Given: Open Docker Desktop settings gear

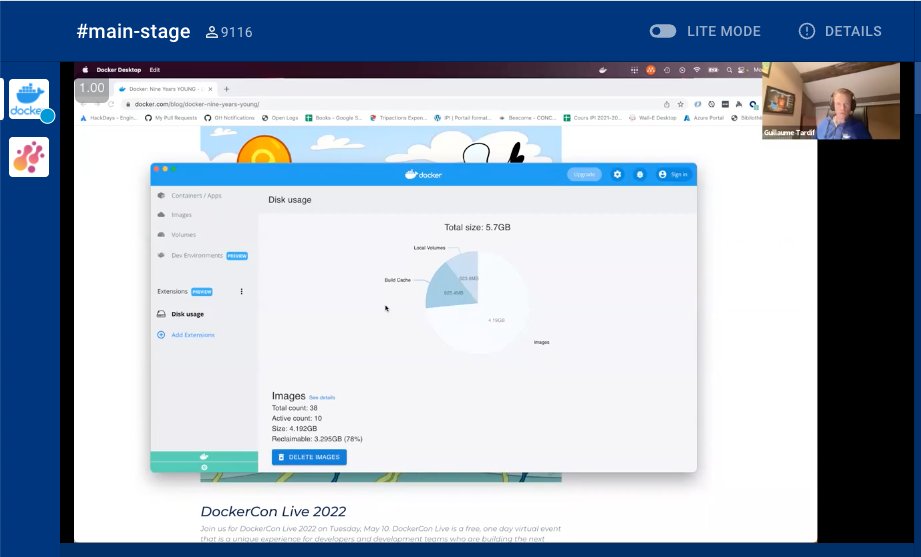Looking at the screenshot, I should coord(617,175).
